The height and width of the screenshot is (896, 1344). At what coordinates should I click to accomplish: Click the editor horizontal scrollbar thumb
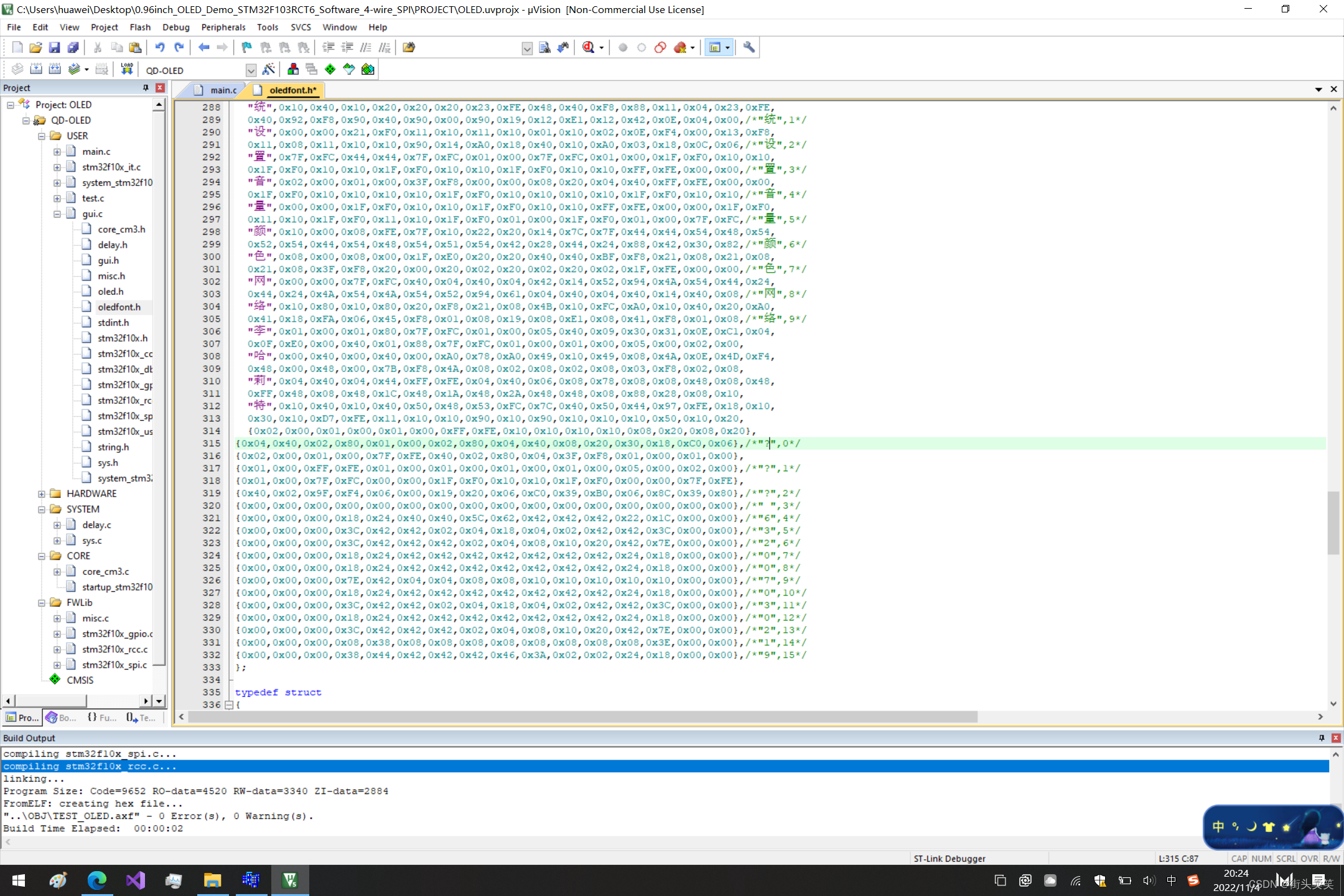click(583, 717)
